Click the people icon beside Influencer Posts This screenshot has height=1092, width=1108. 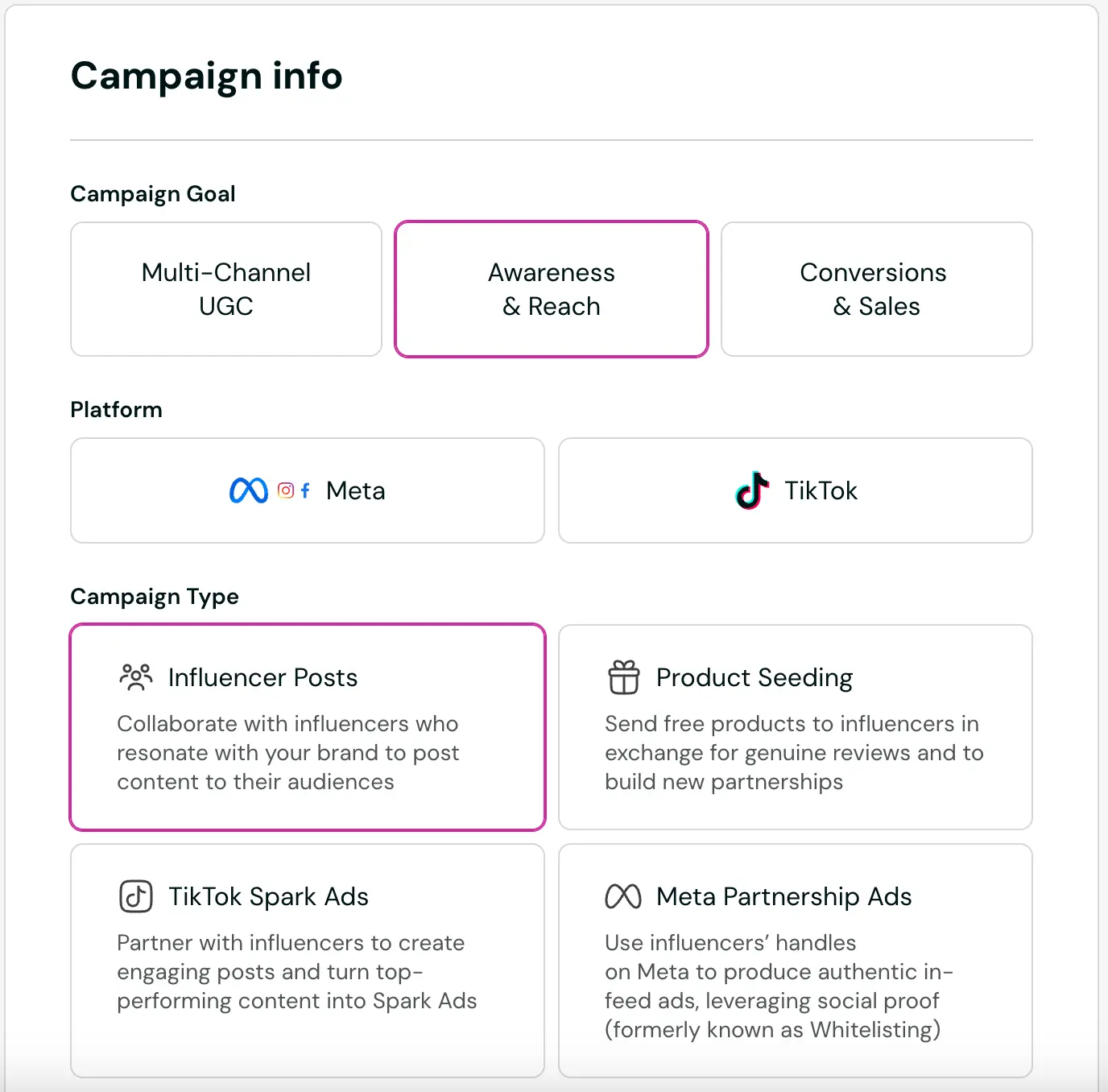(x=135, y=677)
